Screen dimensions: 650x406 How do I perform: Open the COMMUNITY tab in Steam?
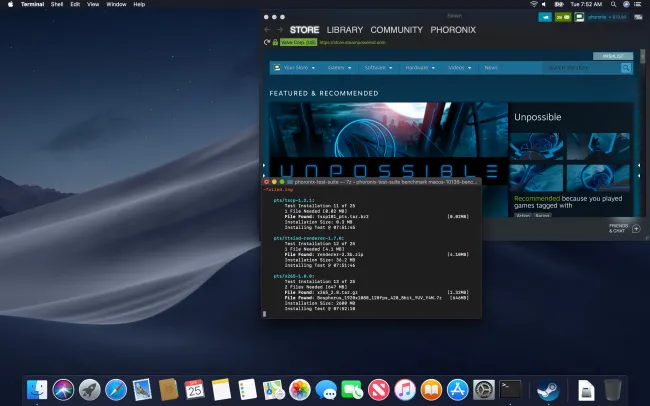tap(397, 30)
